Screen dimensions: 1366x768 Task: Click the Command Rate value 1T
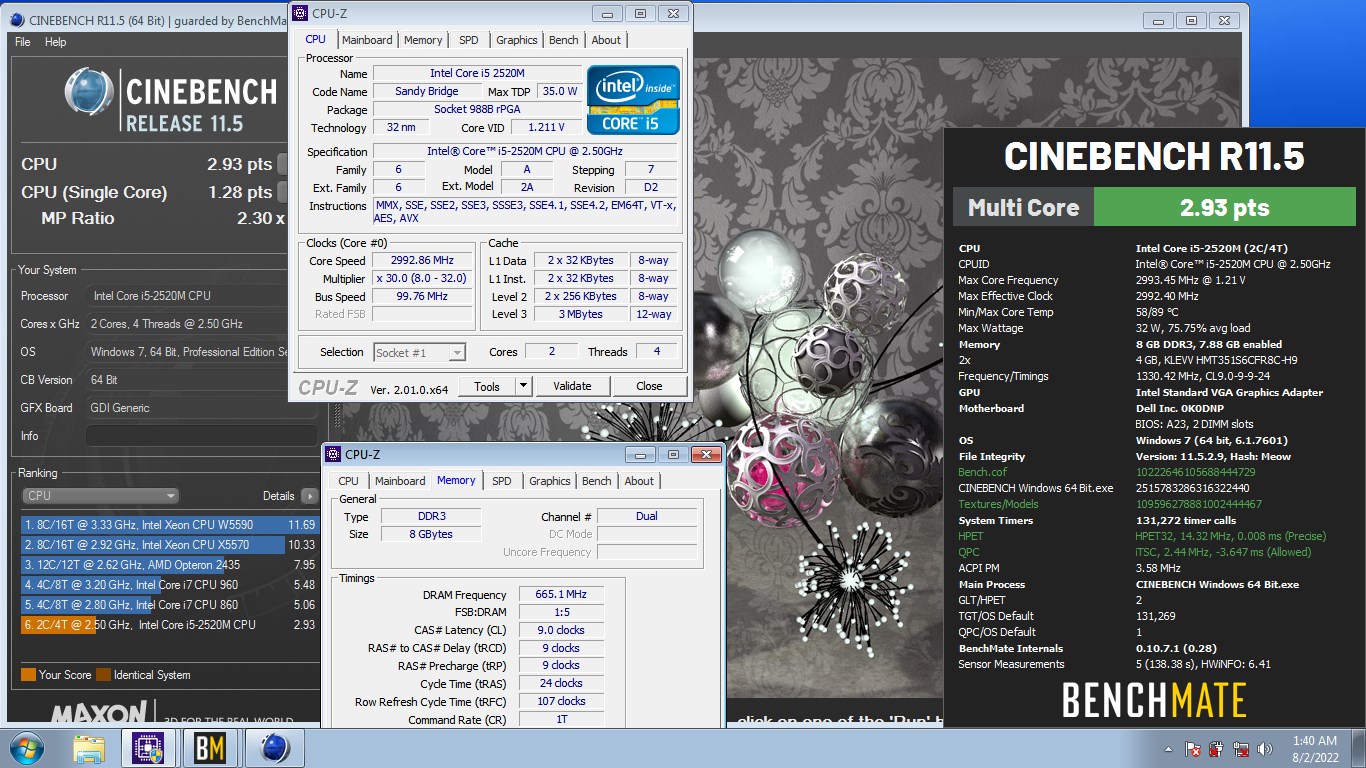pos(561,720)
